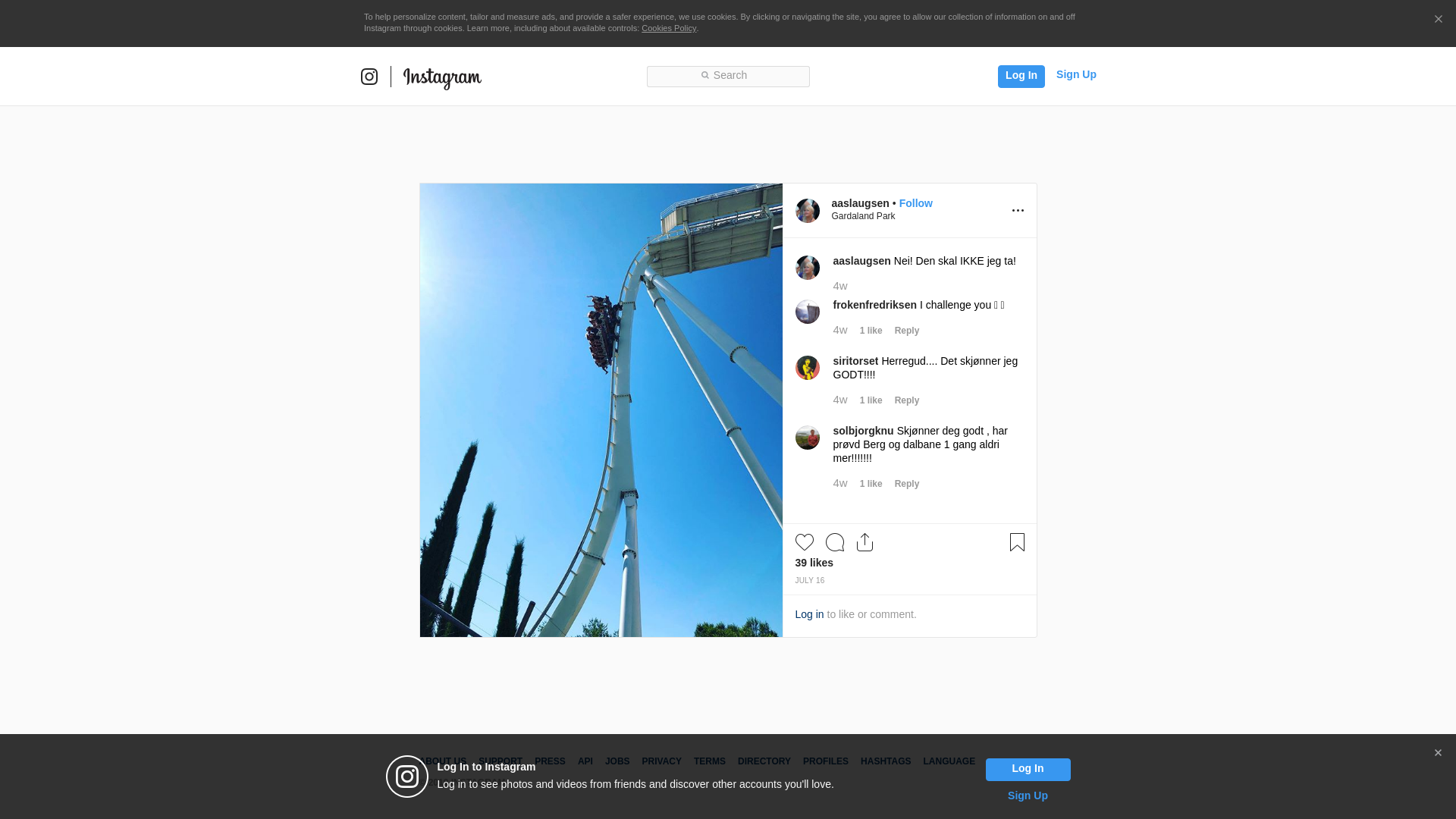The height and width of the screenshot is (819, 1456).
Task: Click Log In in the bottom banner
Action: 1028,769
